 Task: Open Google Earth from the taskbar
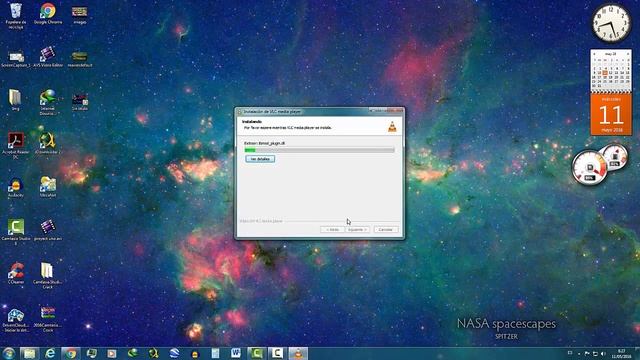tap(174, 353)
